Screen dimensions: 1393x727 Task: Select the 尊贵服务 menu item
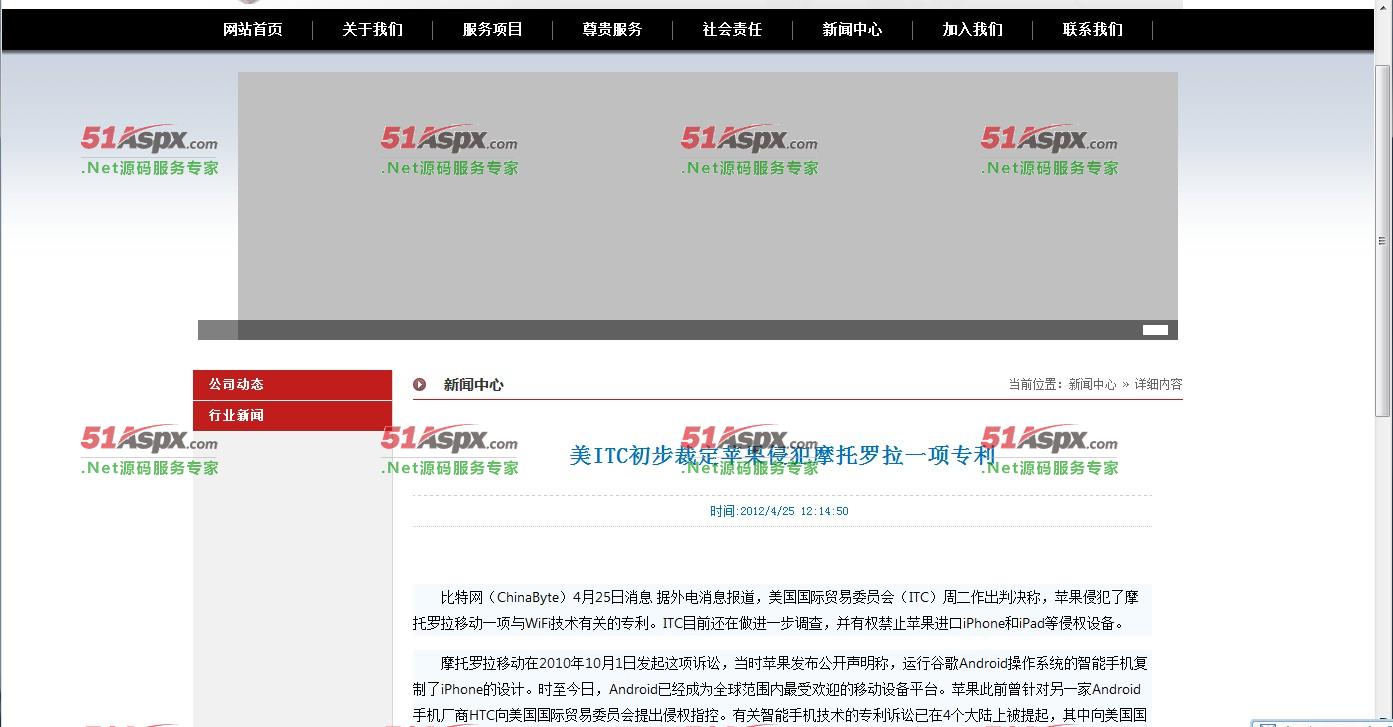tap(613, 30)
